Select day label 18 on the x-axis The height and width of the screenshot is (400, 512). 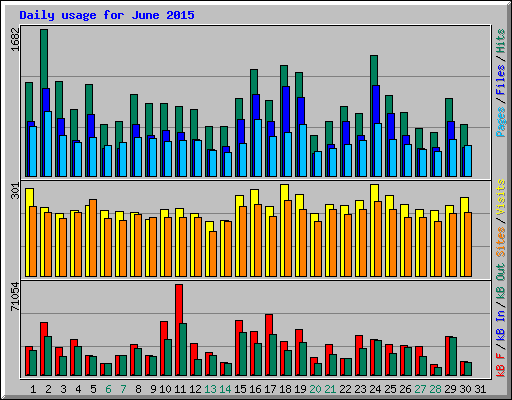(x=285, y=389)
